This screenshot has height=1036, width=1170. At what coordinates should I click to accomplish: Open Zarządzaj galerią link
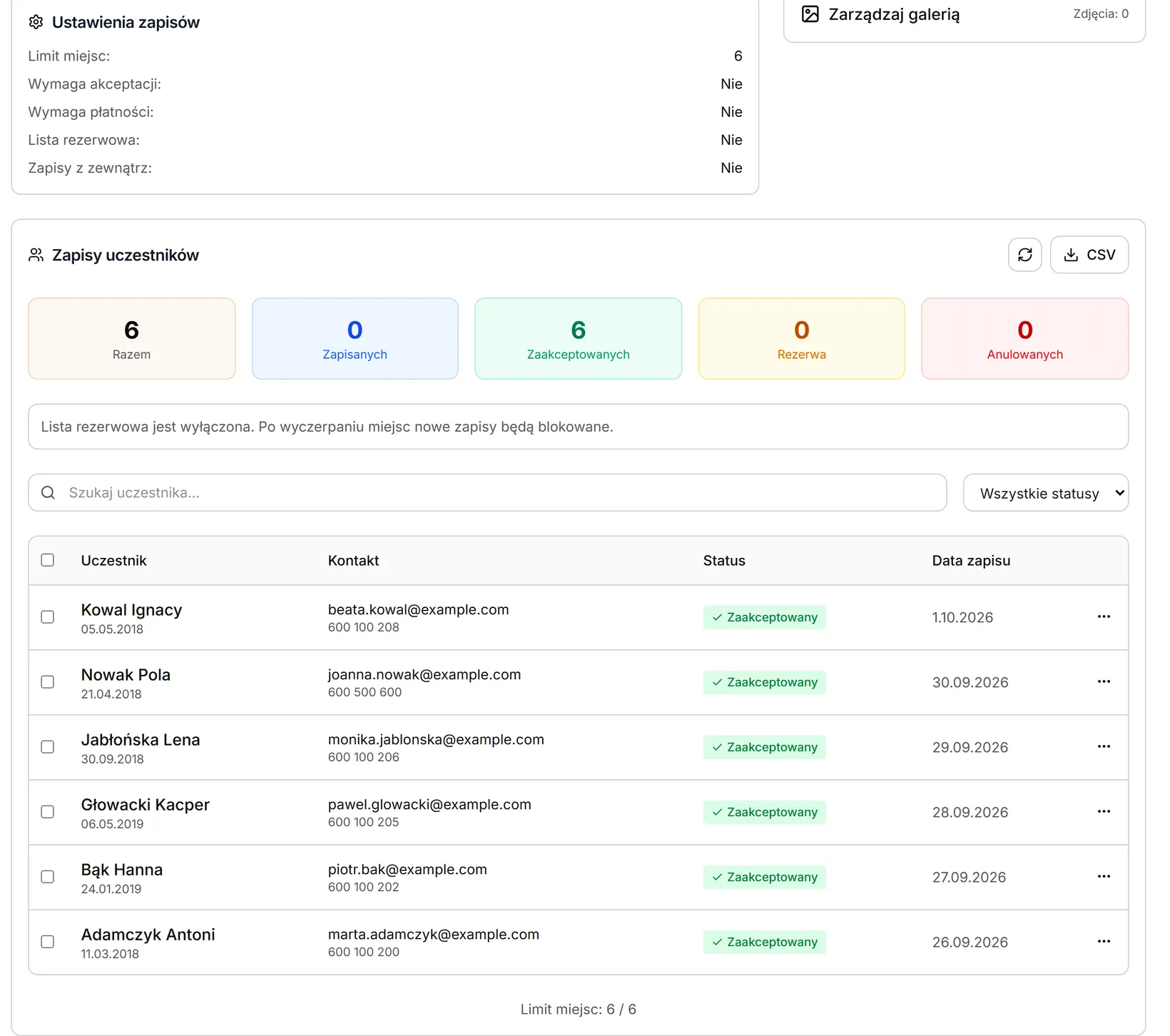point(894,14)
